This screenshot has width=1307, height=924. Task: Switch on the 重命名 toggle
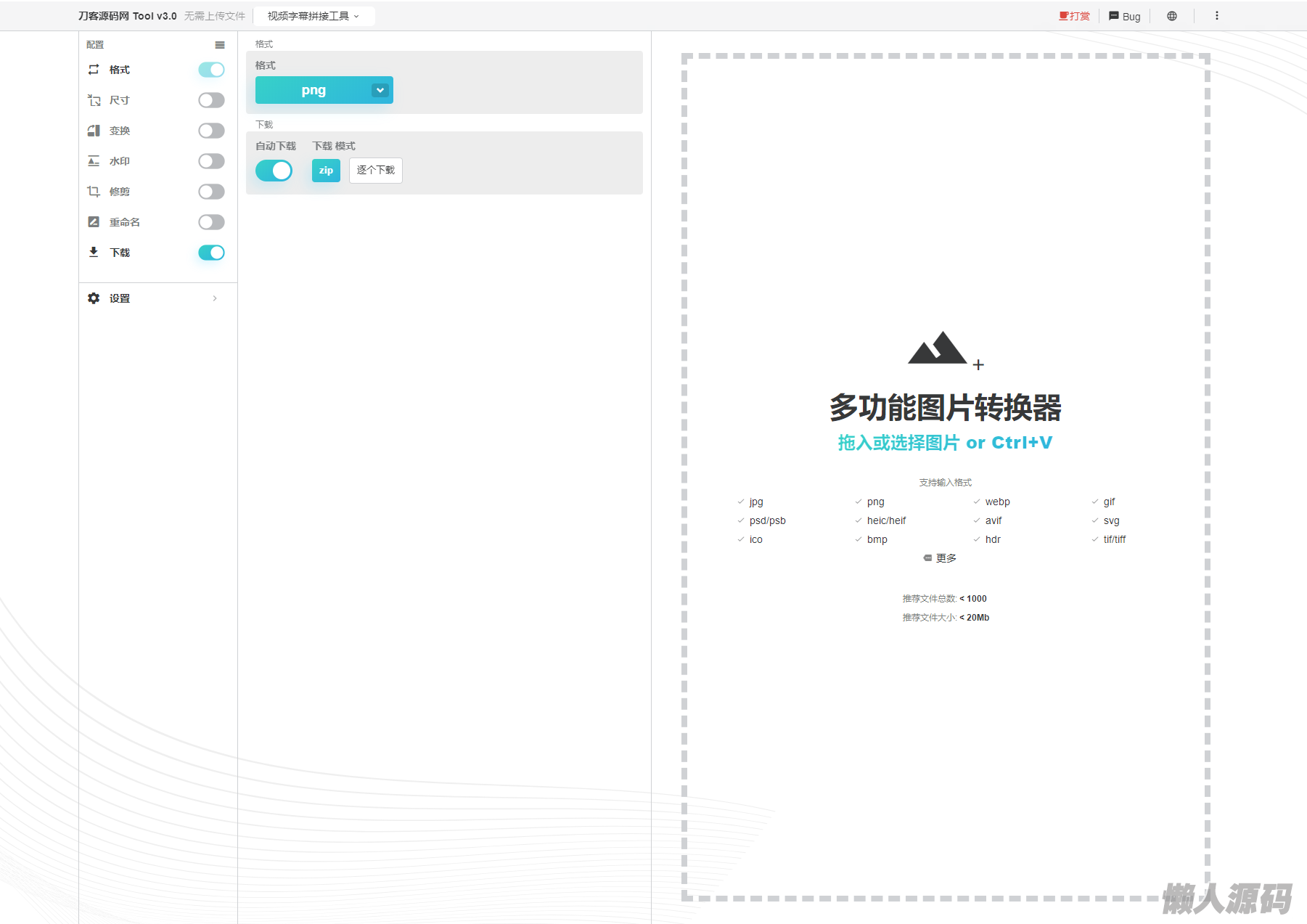click(x=211, y=222)
